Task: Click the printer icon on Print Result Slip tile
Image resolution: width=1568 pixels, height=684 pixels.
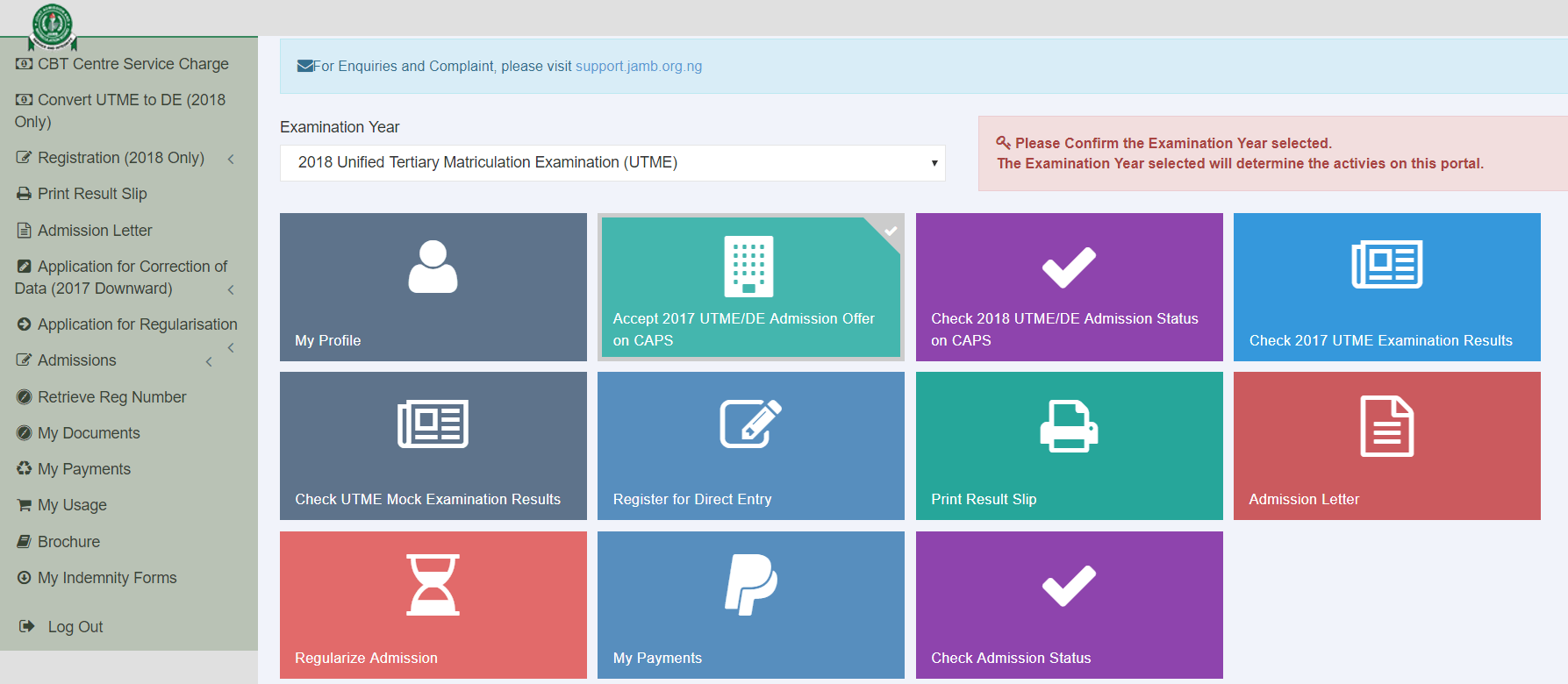Action: (1069, 426)
